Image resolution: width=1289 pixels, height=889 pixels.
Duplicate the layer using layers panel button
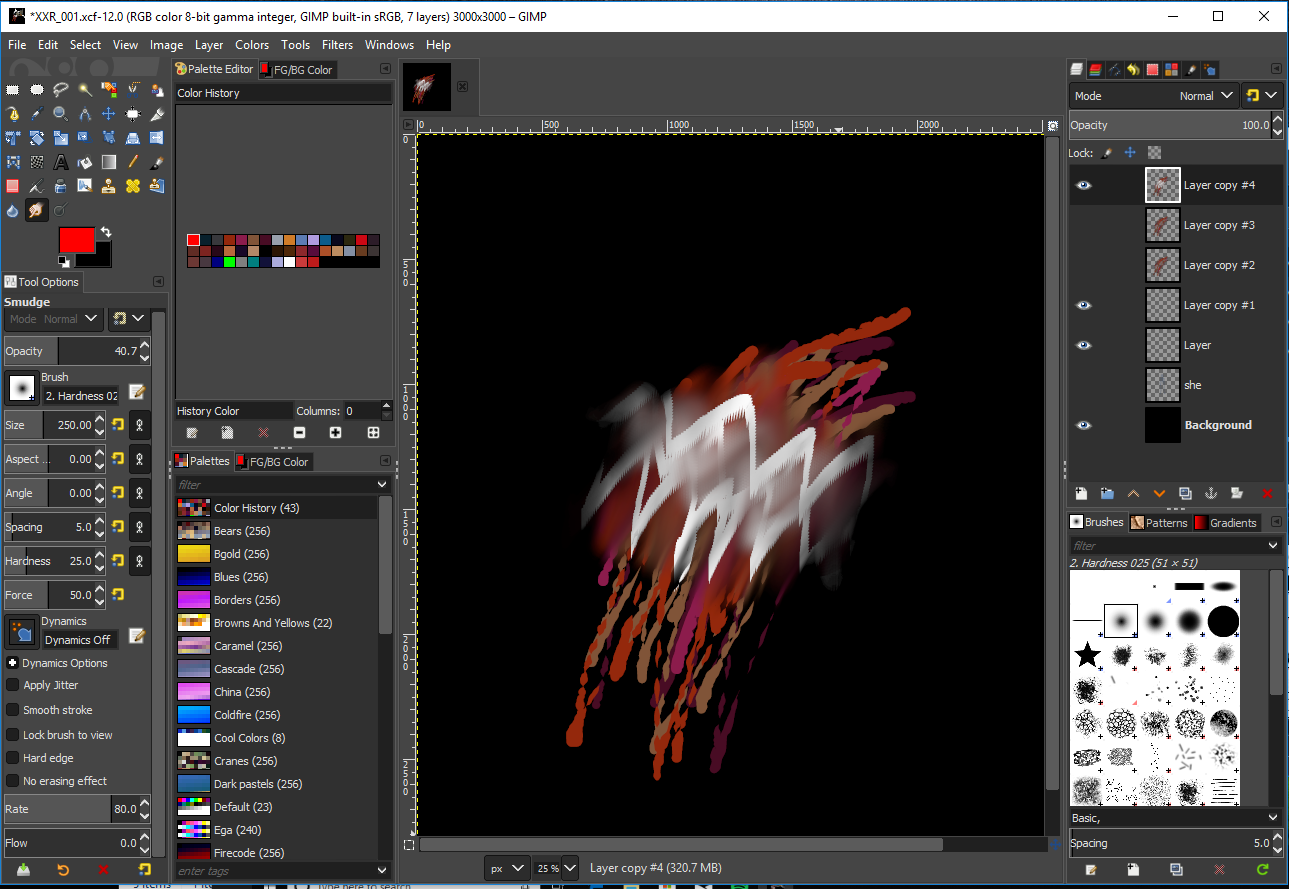click(x=1185, y=493)
